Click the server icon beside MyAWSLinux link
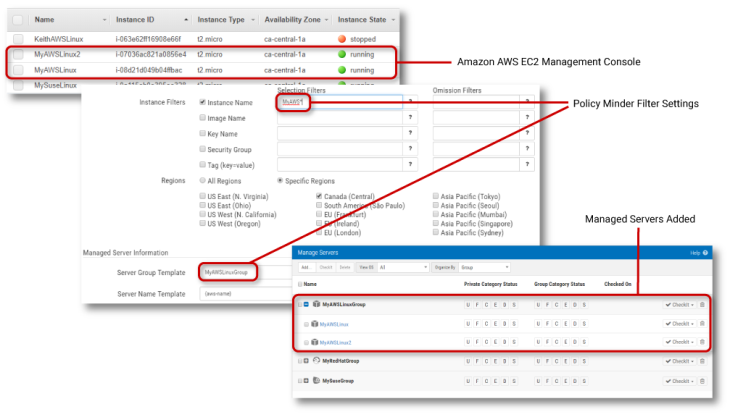 coord(315,323)
